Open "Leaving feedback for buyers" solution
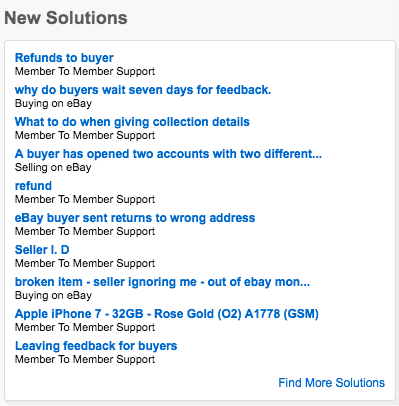Screen dimensions: 399x406 pyautogui.click(x=96, y=346)
